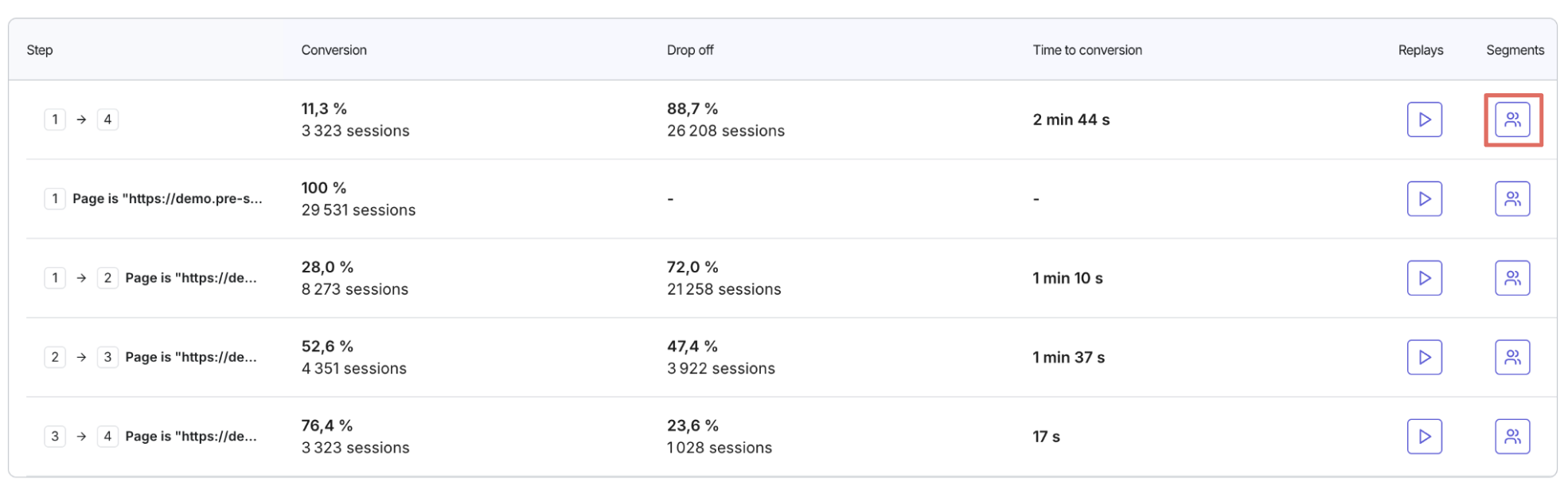The image size is (1568, 486).
Task: Click the Step column header
Action: pyautogui.click(x=40, y=50)
